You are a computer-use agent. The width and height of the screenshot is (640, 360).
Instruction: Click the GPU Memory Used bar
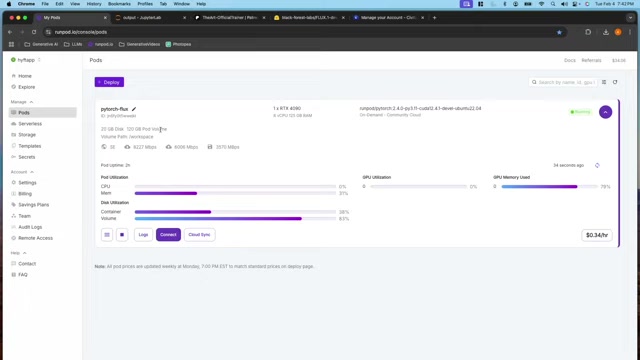[549, 187]
